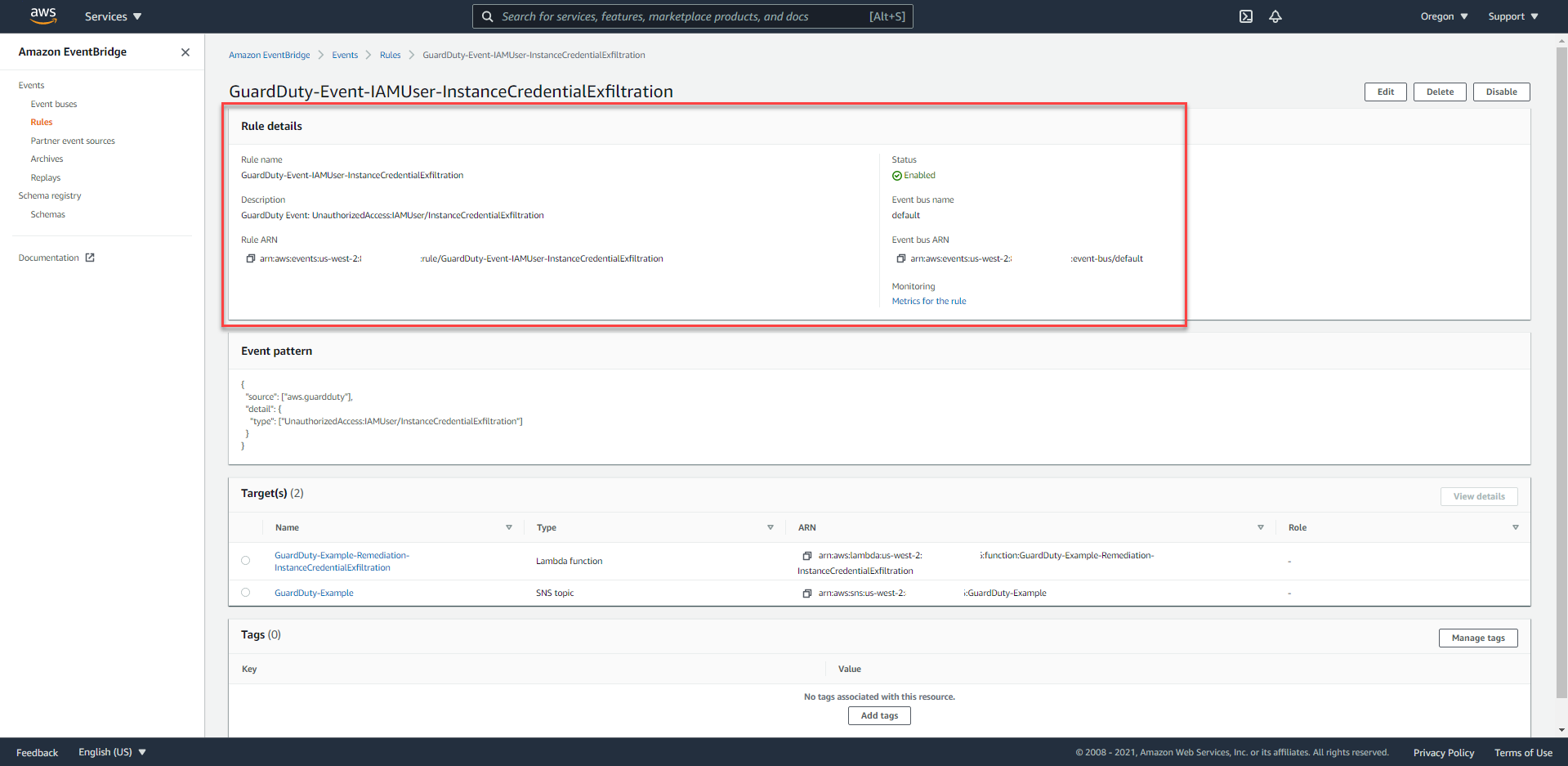Expand the Services menu

[113, 16]
